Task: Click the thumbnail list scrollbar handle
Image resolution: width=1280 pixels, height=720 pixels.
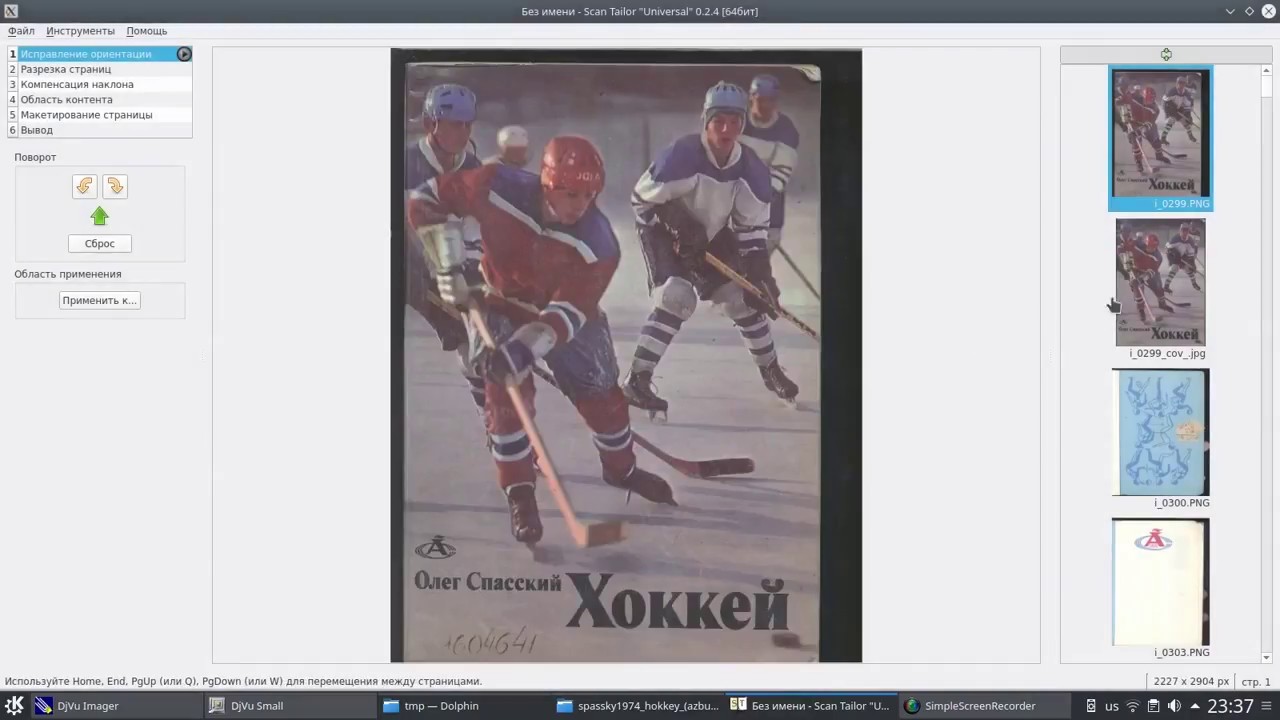Action: (1267, 86)
